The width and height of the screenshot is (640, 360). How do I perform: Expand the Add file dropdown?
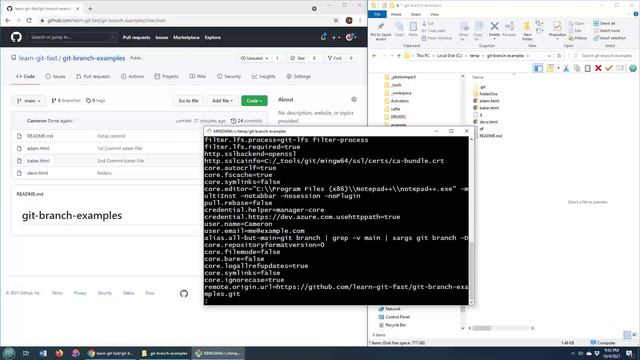pyautogui.click(x=222, y=100)
